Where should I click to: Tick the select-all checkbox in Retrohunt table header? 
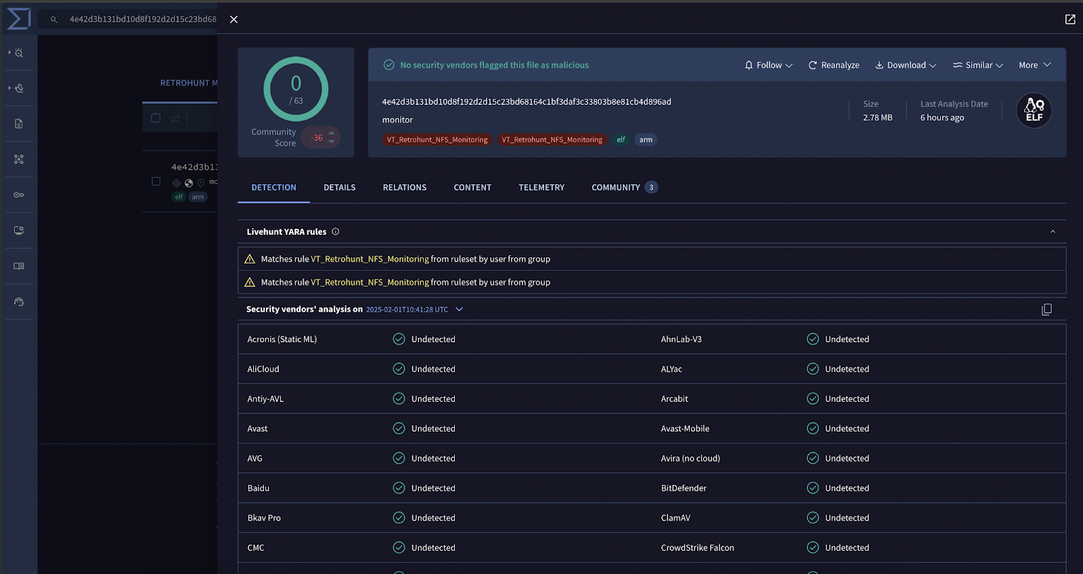point(155,118)
